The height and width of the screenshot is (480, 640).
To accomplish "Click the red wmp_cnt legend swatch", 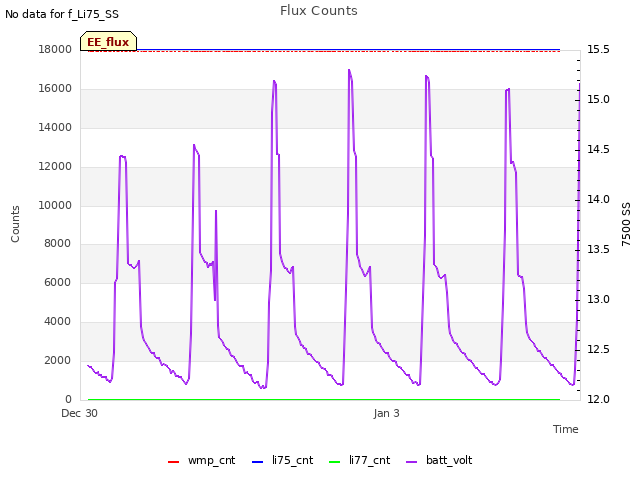I will point(173,462).
